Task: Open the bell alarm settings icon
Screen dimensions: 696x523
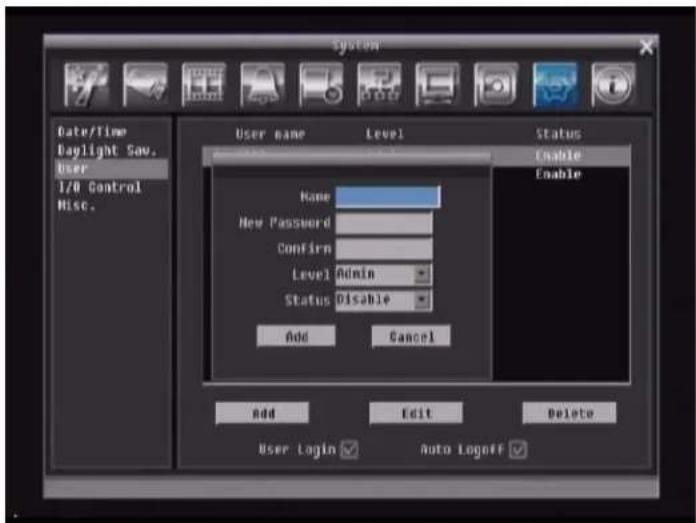Action: coord(262,84)
